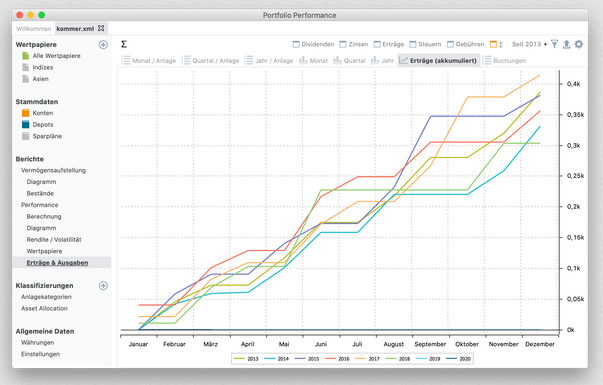This screenshot has height=385, width=603.
Task: Select the green Alle Wertpapiere icon
Action: [x=25, y=56]
